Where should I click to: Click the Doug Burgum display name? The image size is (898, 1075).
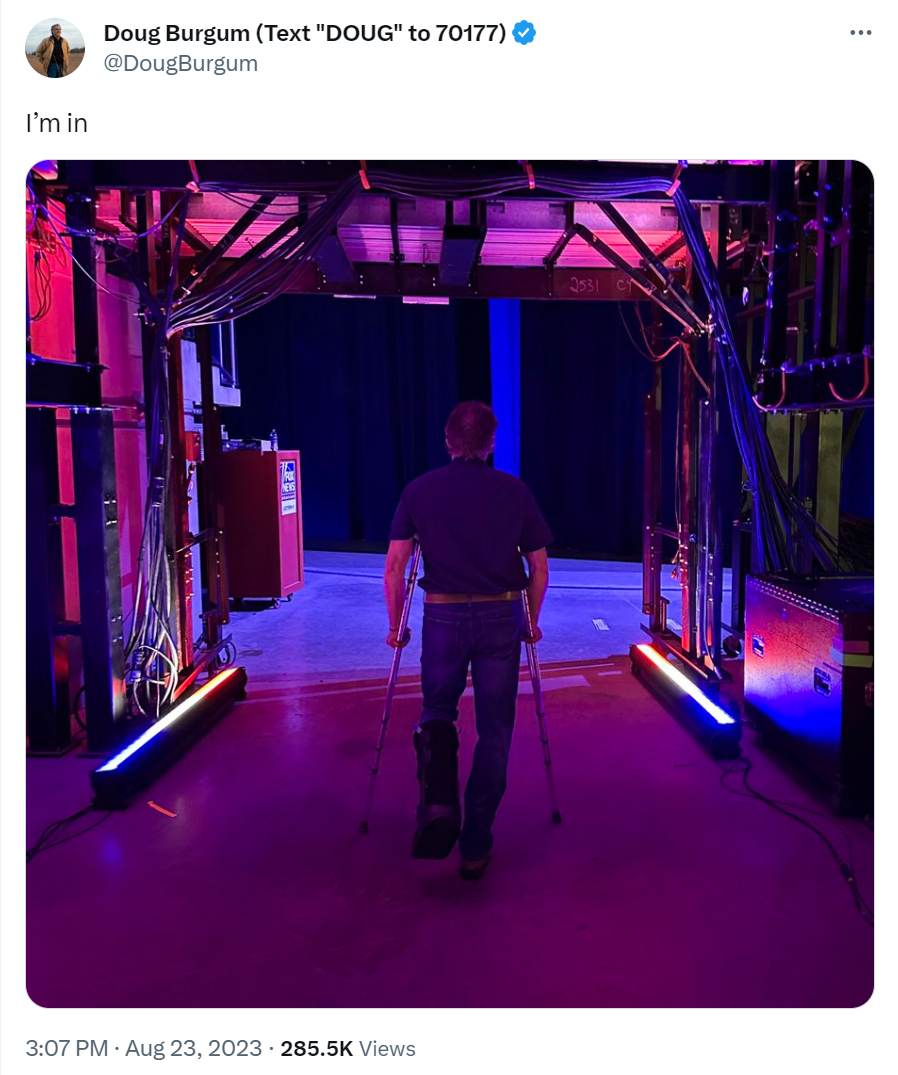coord(305,33)
